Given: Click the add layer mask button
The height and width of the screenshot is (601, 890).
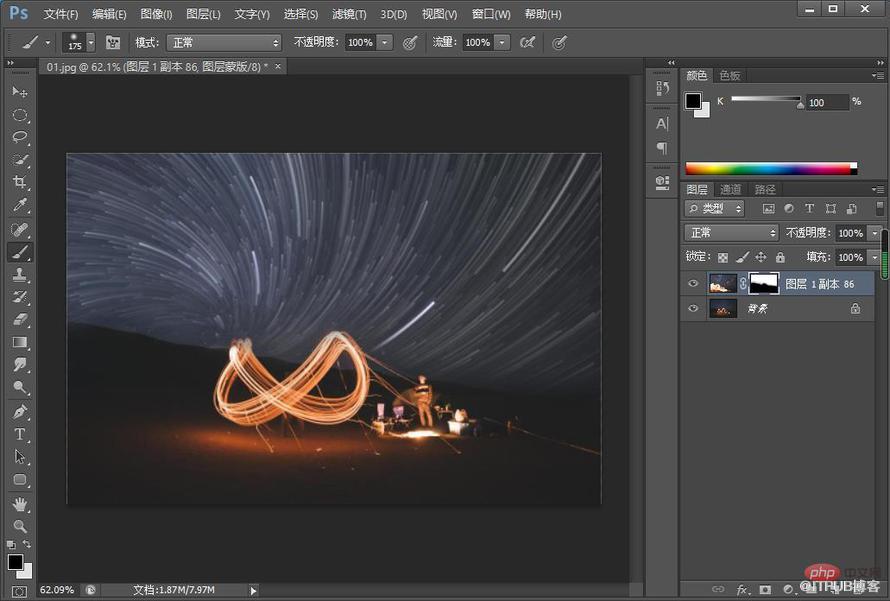Looking at the screenshot, I should pos(765,590).
